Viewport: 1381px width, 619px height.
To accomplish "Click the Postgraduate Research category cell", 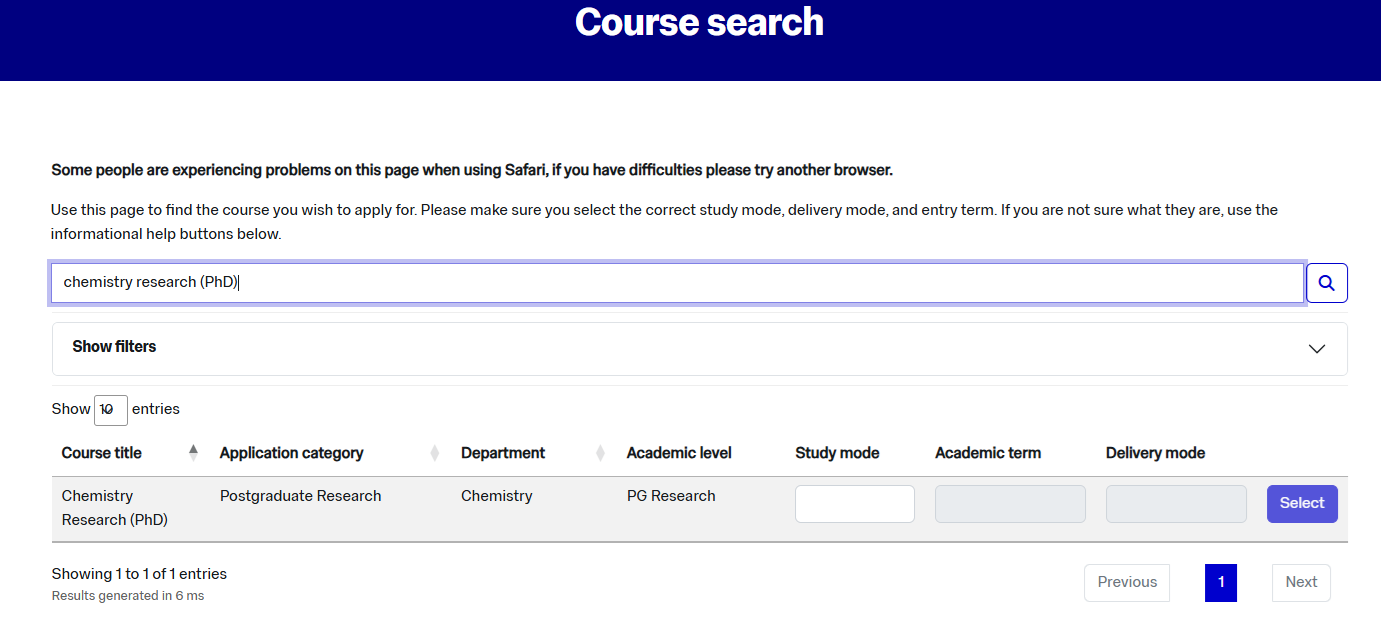I will click(300, 496).
